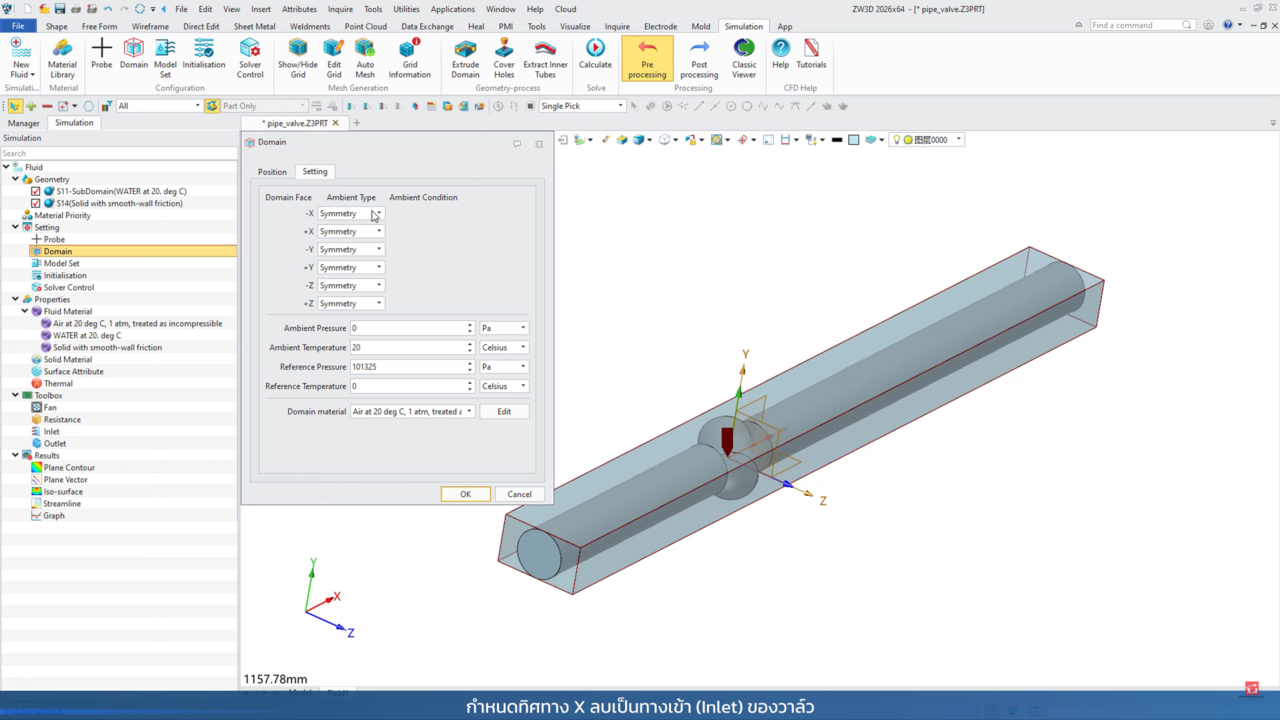Click the Show/Hide Grid icon
Image resolution: width=1280 pixels, height=720 pixels.
click(298, 57)
